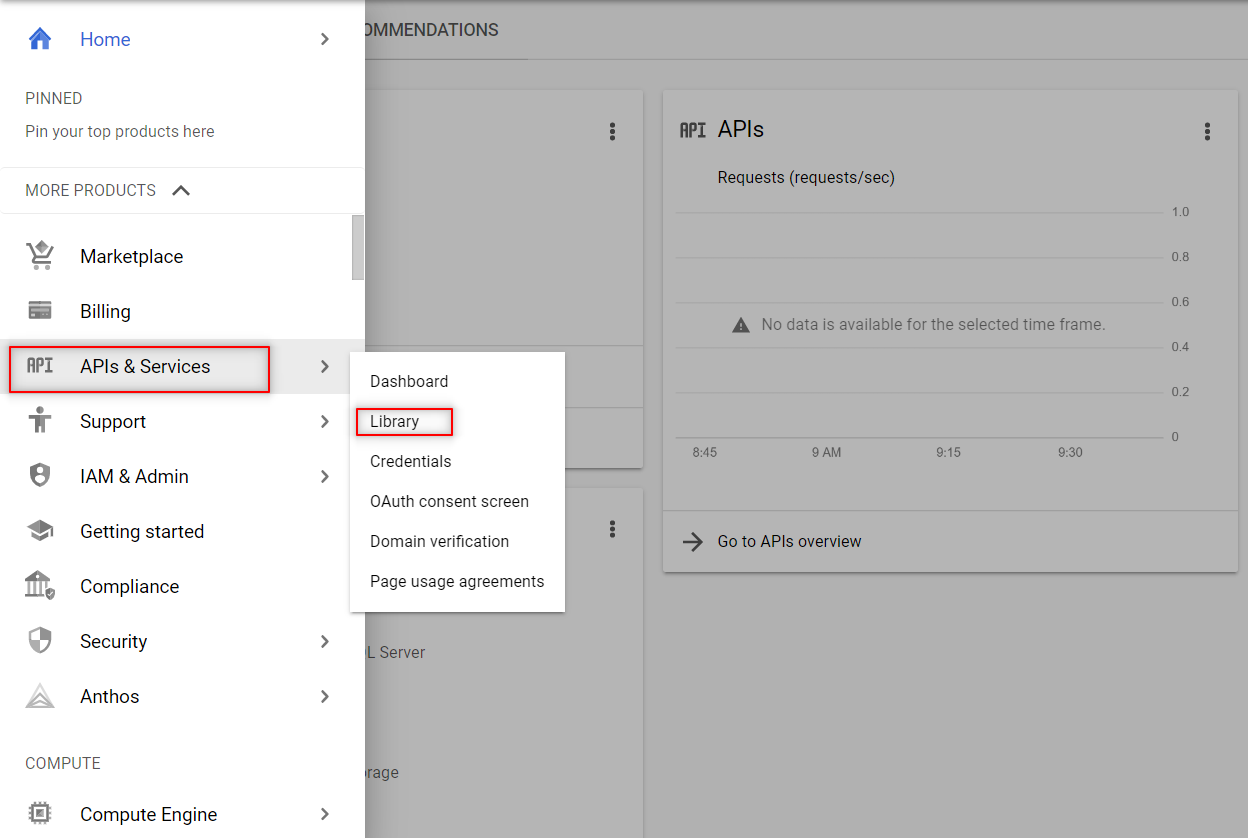Click the Anthos menu label
Viewport: 1248px width, 838px height.
pyautogui.click(x=110, y=696)
